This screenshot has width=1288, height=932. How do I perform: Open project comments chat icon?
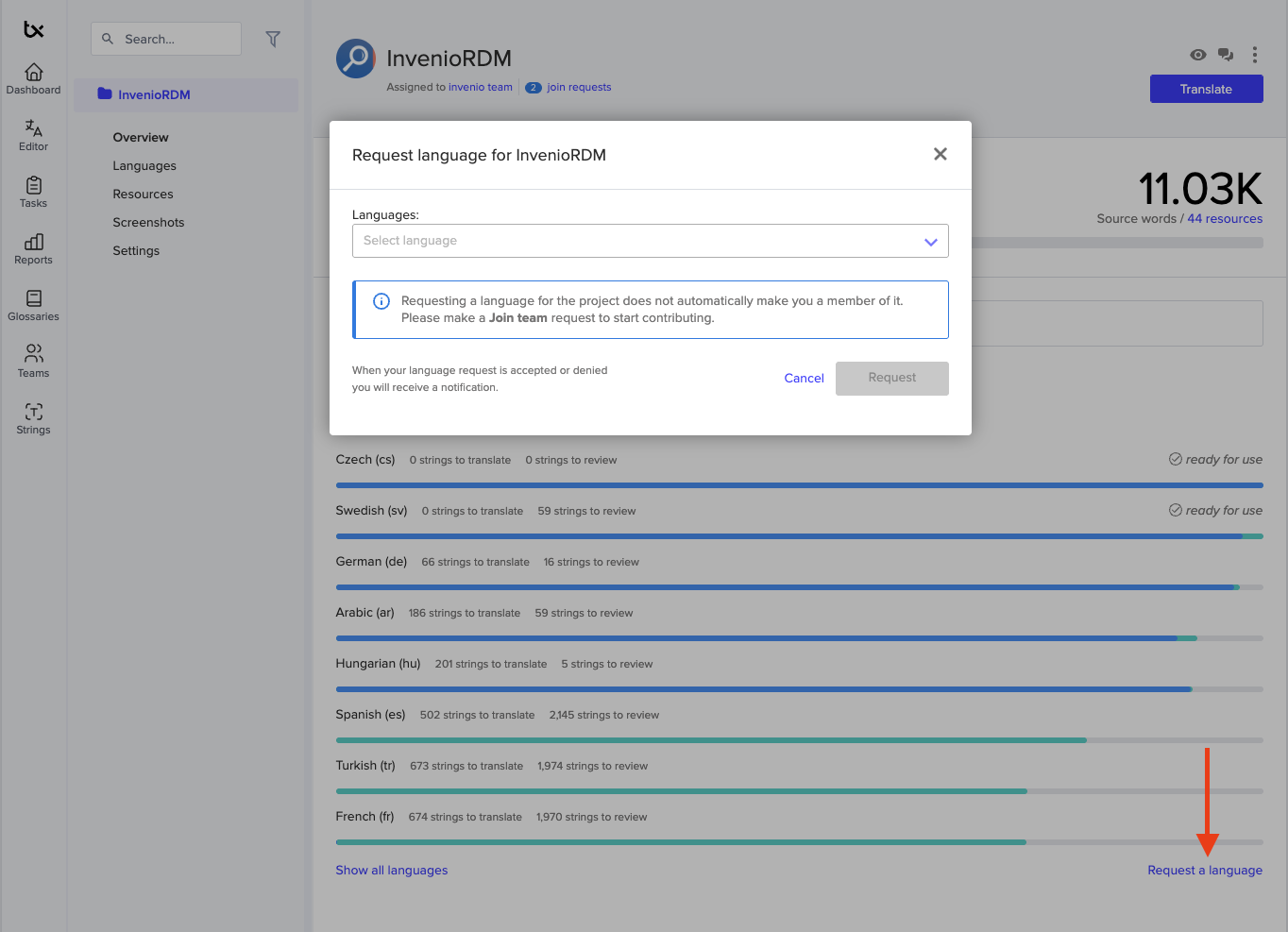[1226, 55]
